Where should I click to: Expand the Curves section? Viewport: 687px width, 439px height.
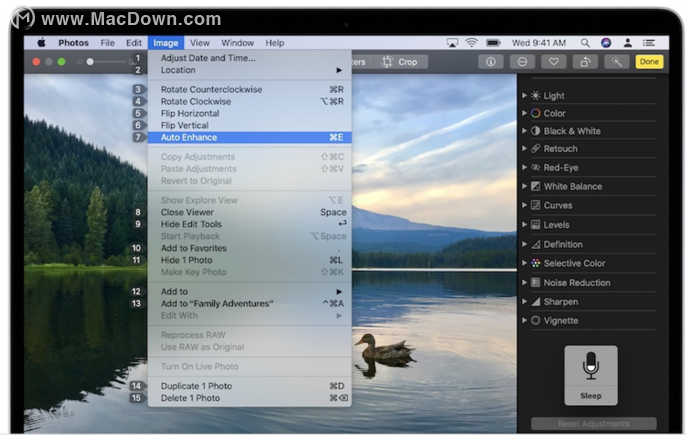coord(524,205)
